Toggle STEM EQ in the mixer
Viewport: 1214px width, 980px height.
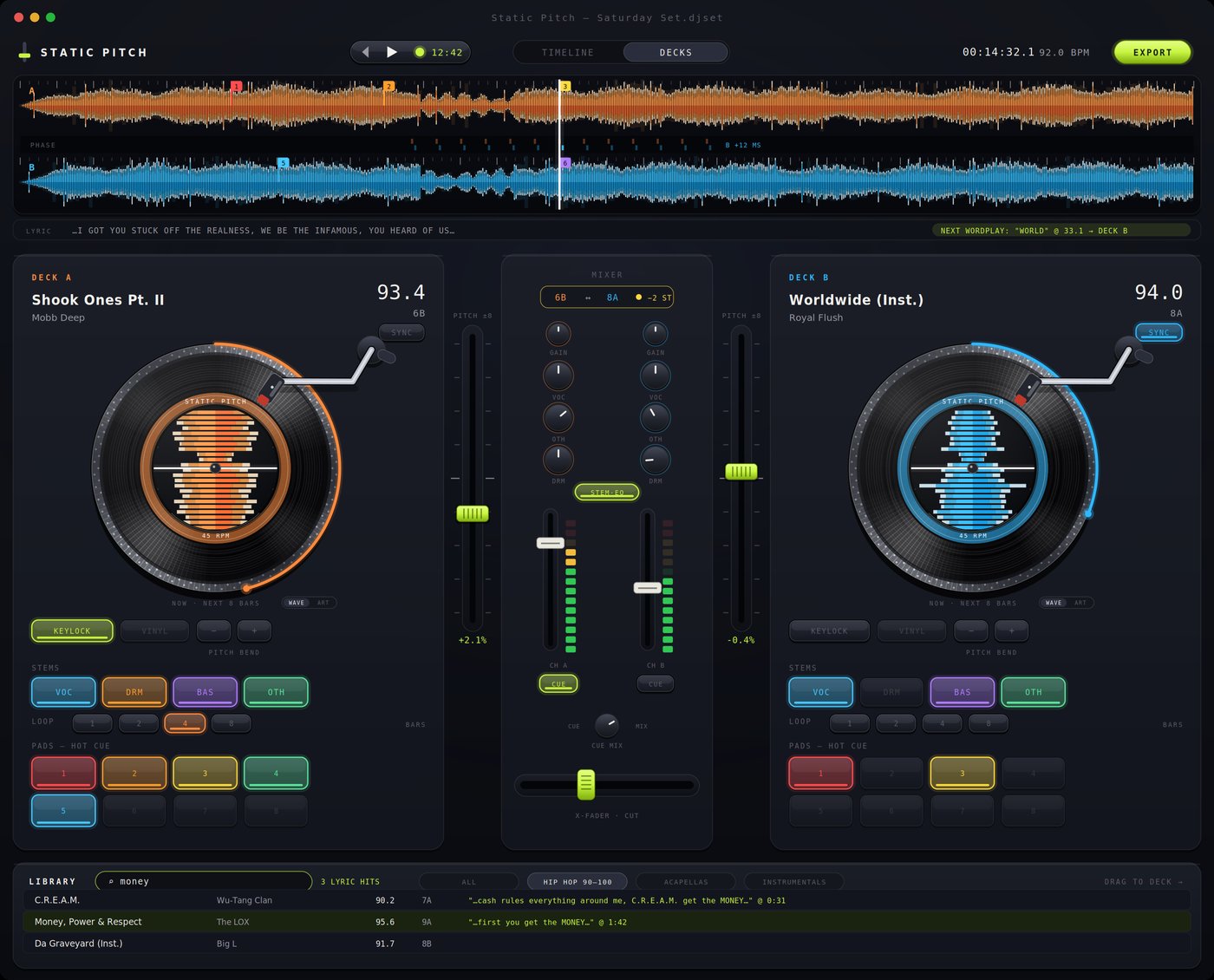point(607,493)
